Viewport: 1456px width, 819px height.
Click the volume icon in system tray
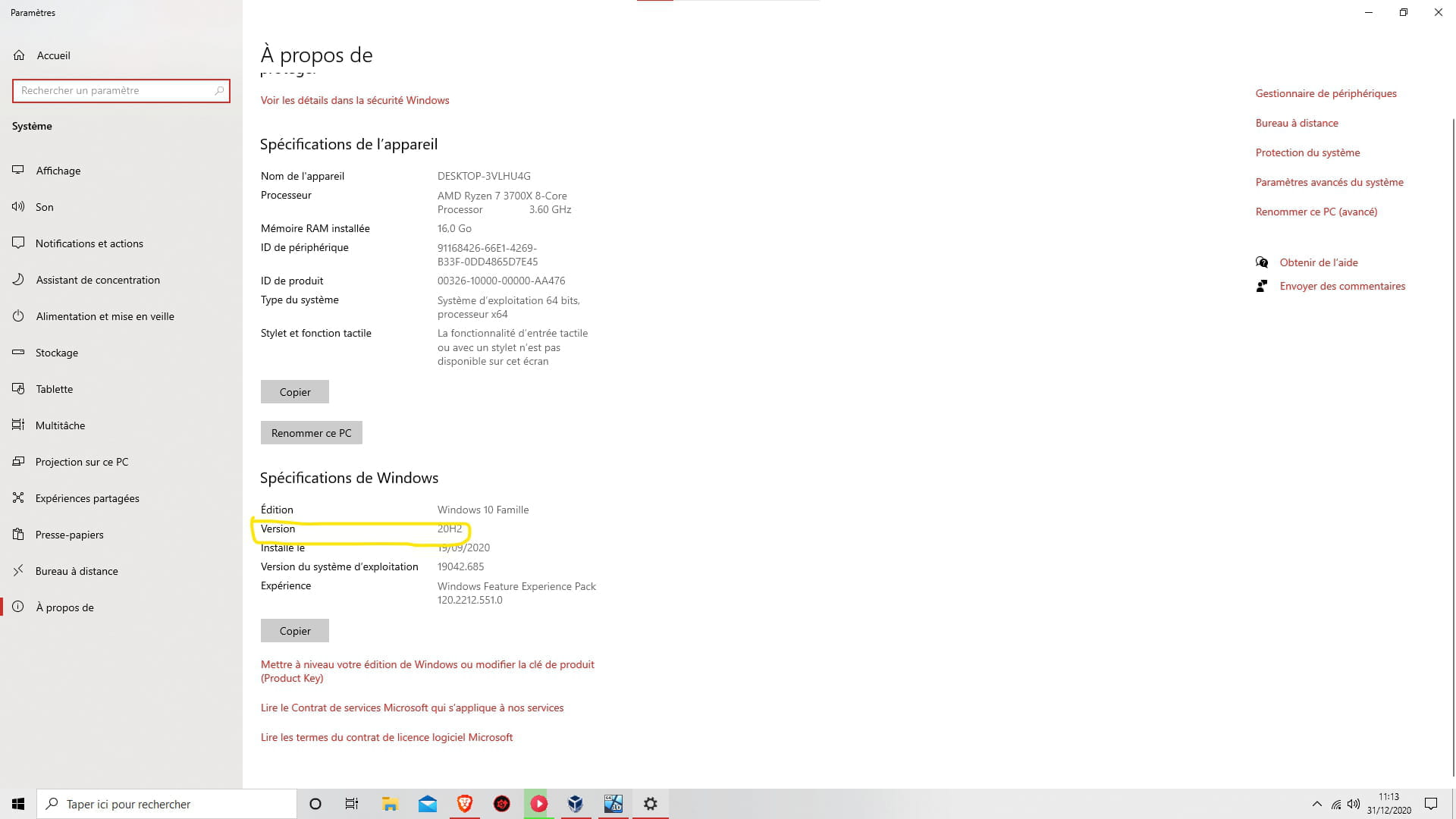point(1354,804)
